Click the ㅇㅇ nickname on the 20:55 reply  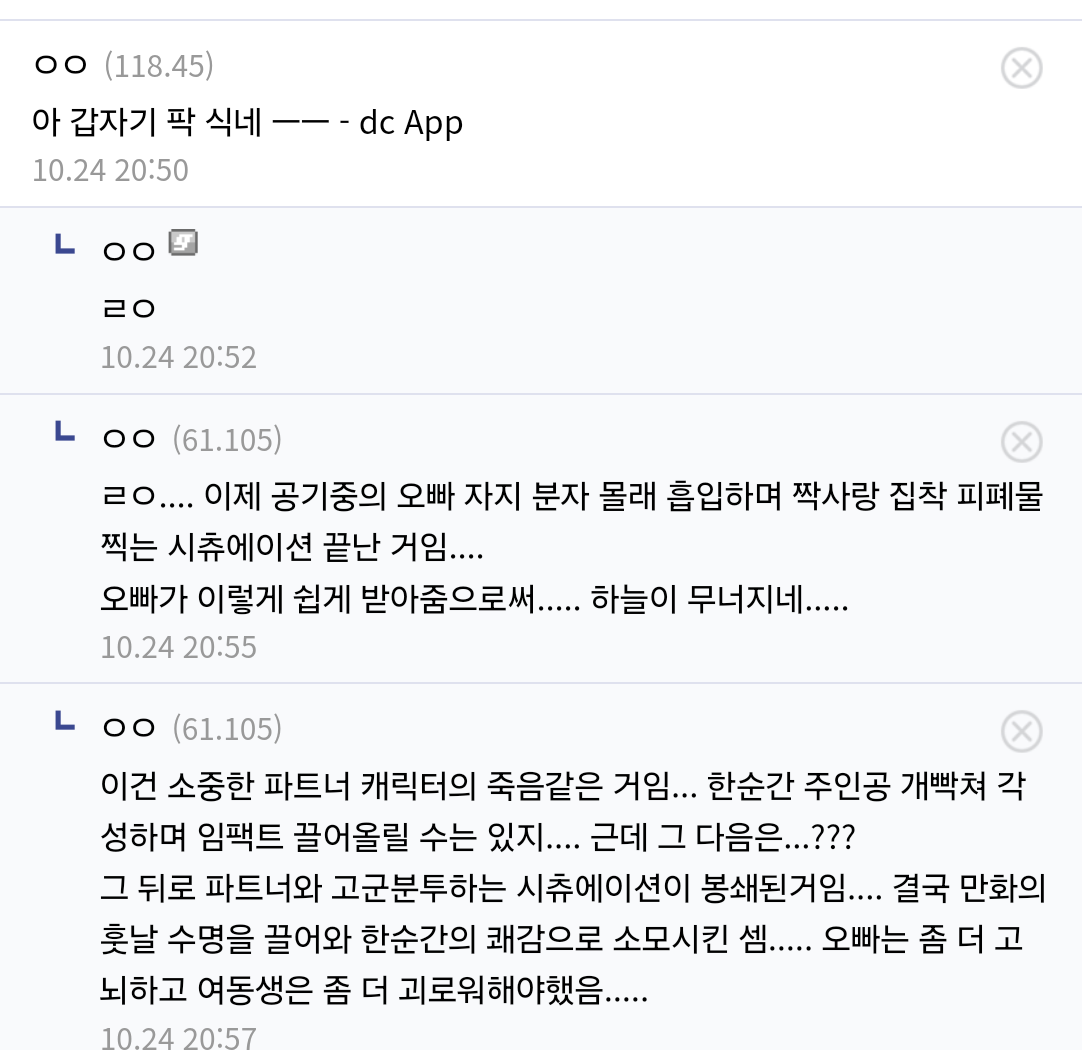tap(129, 439)
